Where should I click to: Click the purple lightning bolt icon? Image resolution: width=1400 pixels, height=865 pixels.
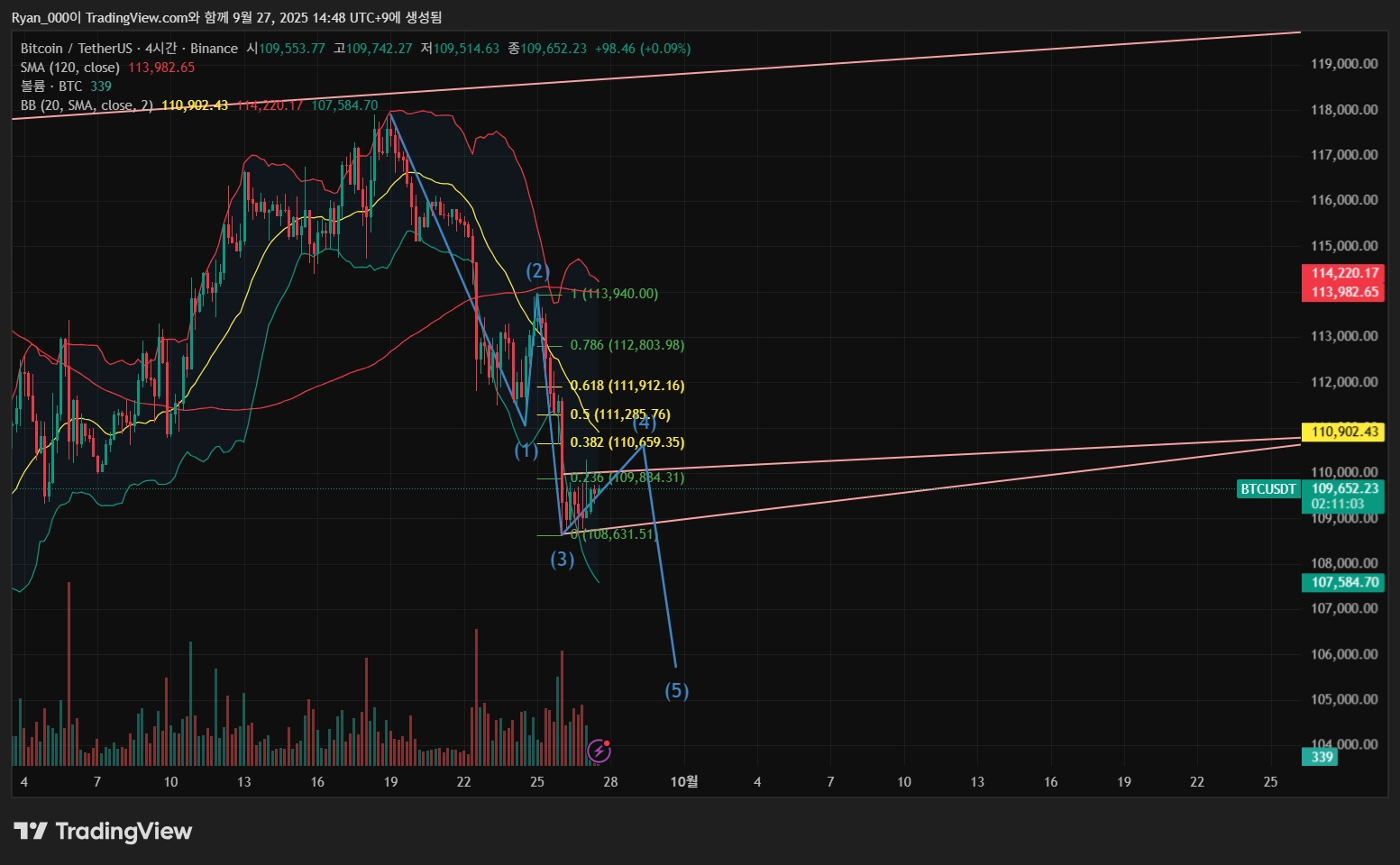(x=599, y=751)
